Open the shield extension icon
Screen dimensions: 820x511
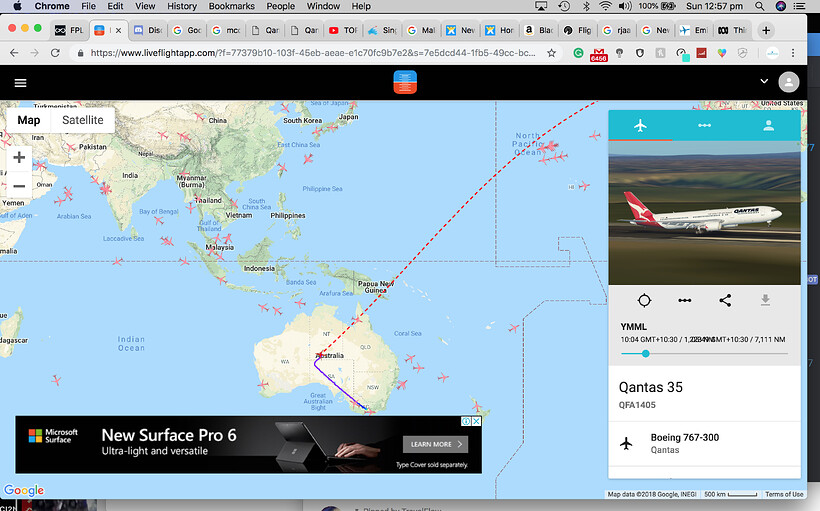tap(640, 53)
